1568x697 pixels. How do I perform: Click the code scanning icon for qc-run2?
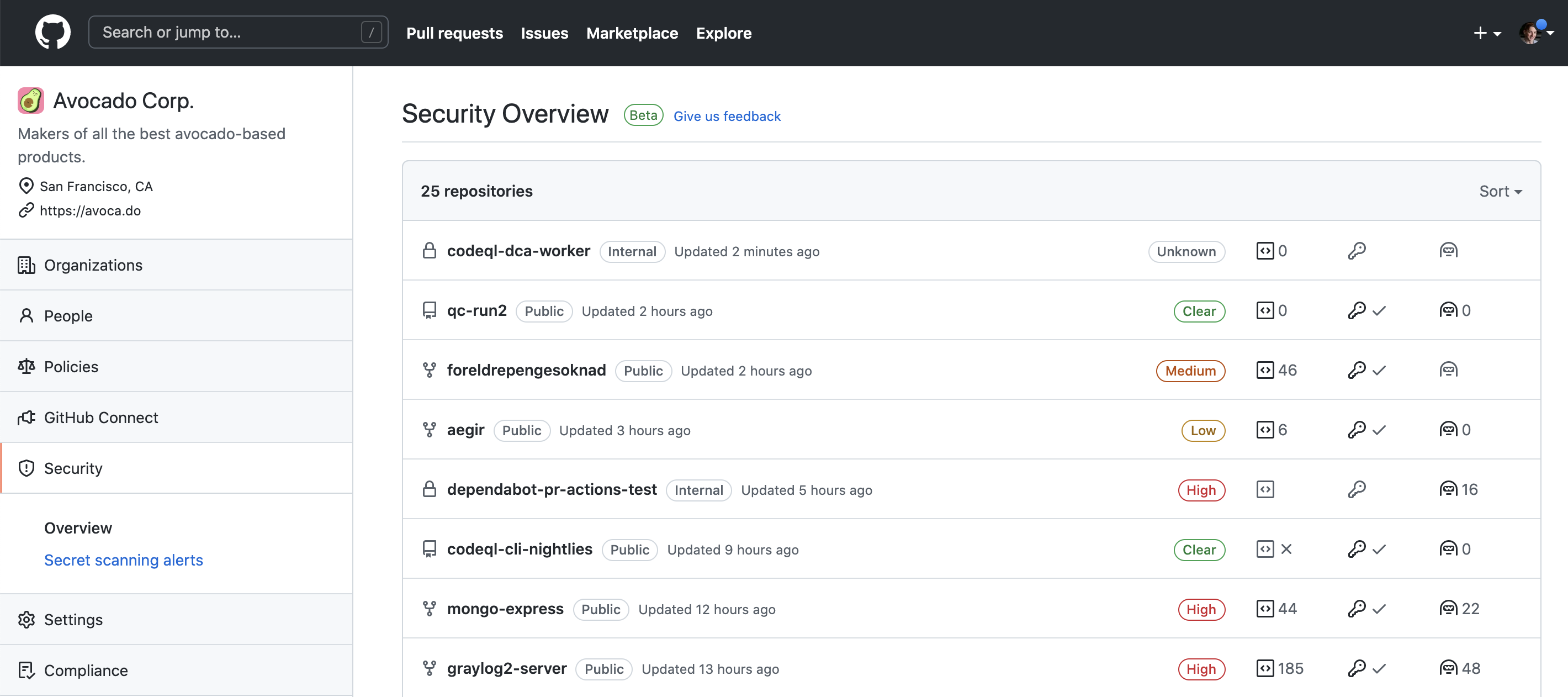pos(1265,310)
